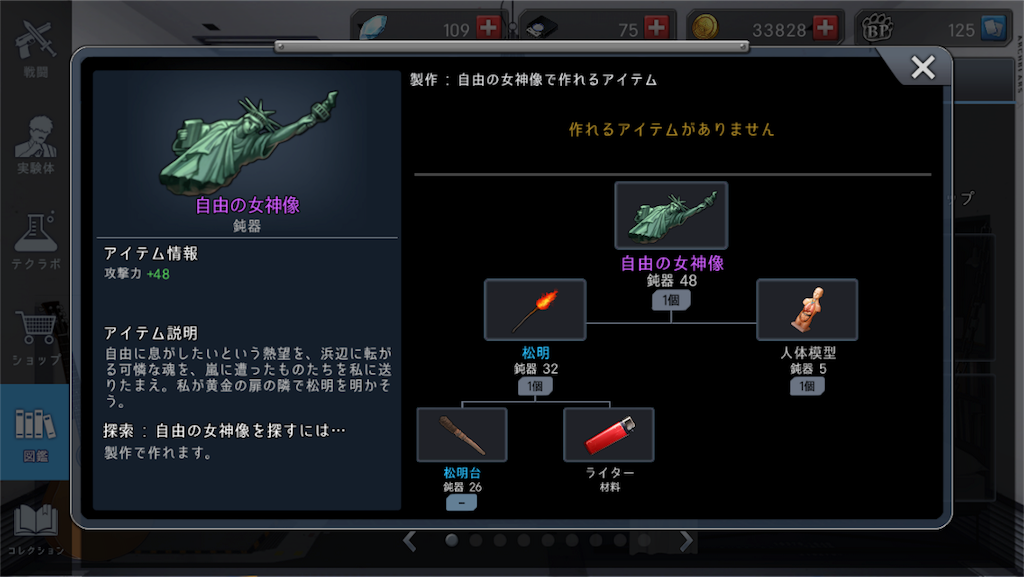Add more blue gems with plus button
Viewport: 1024px width, 577px height.
[x=488, y=27]
